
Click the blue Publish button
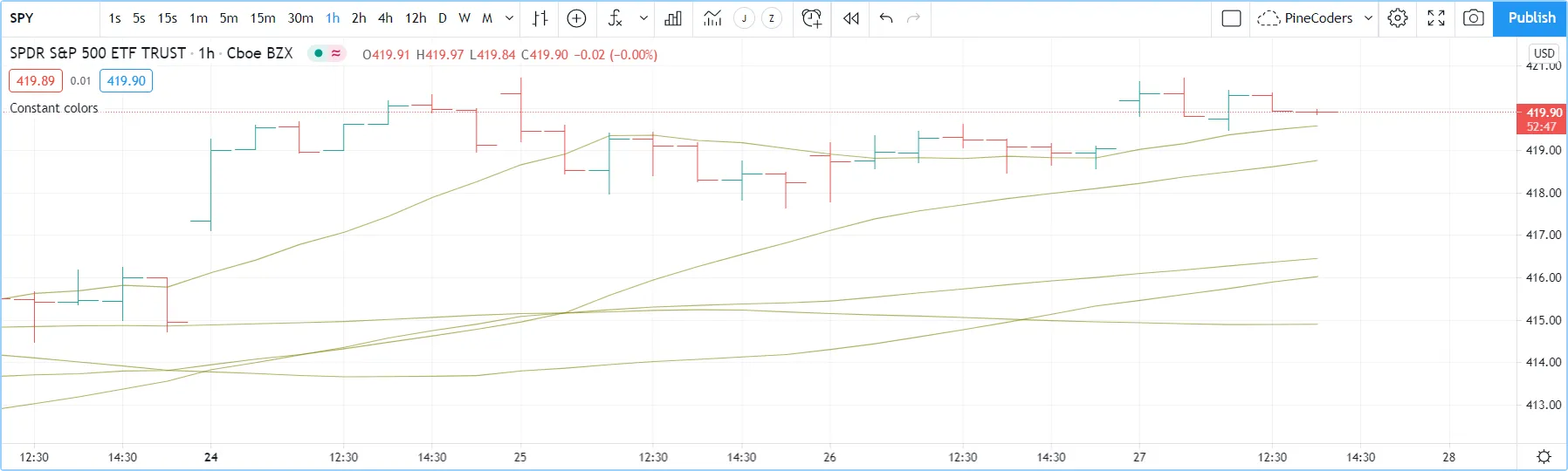point(1531,18)
